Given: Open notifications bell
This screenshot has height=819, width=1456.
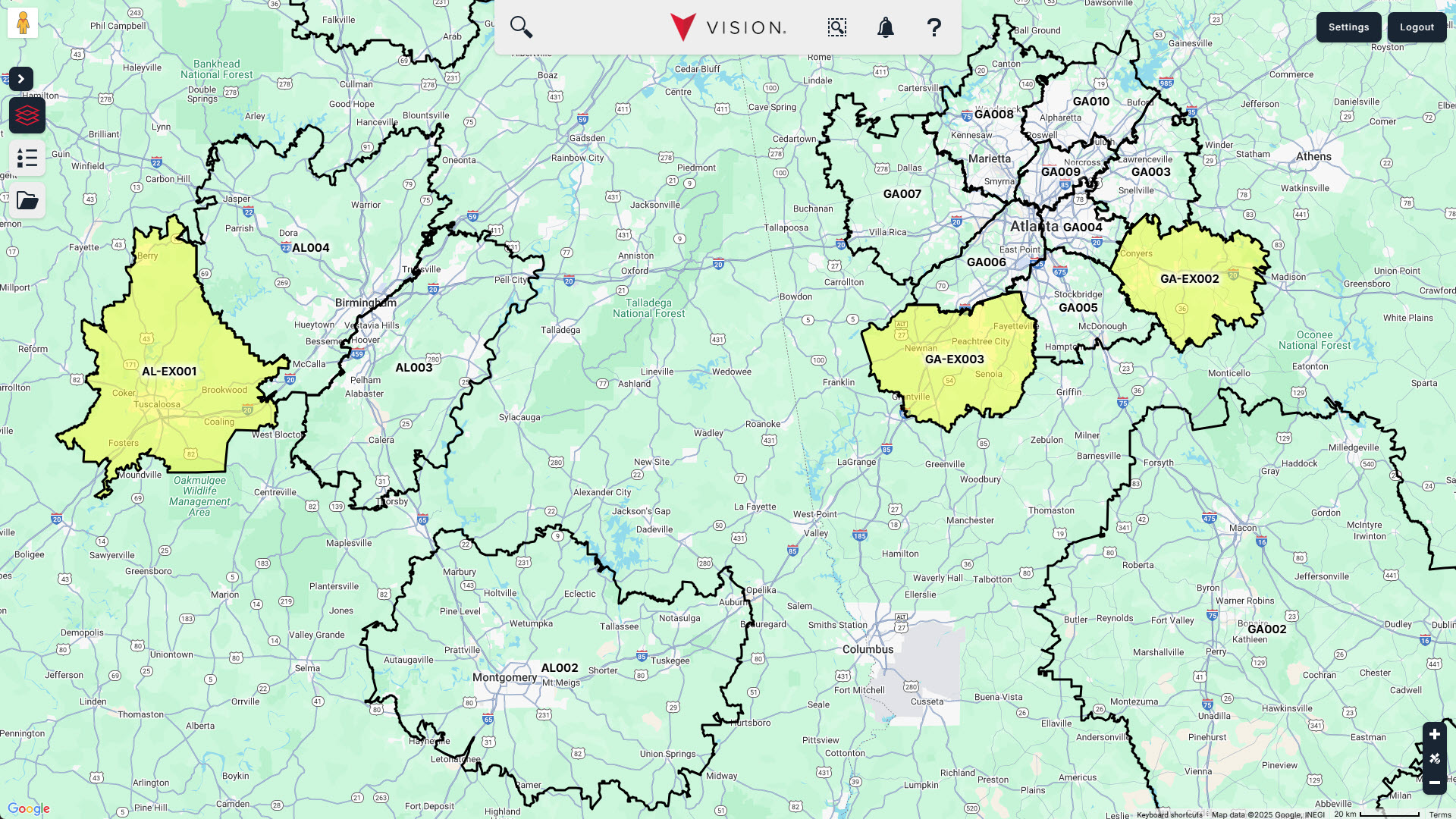Looking at the screenshot, I should point(885,27).
